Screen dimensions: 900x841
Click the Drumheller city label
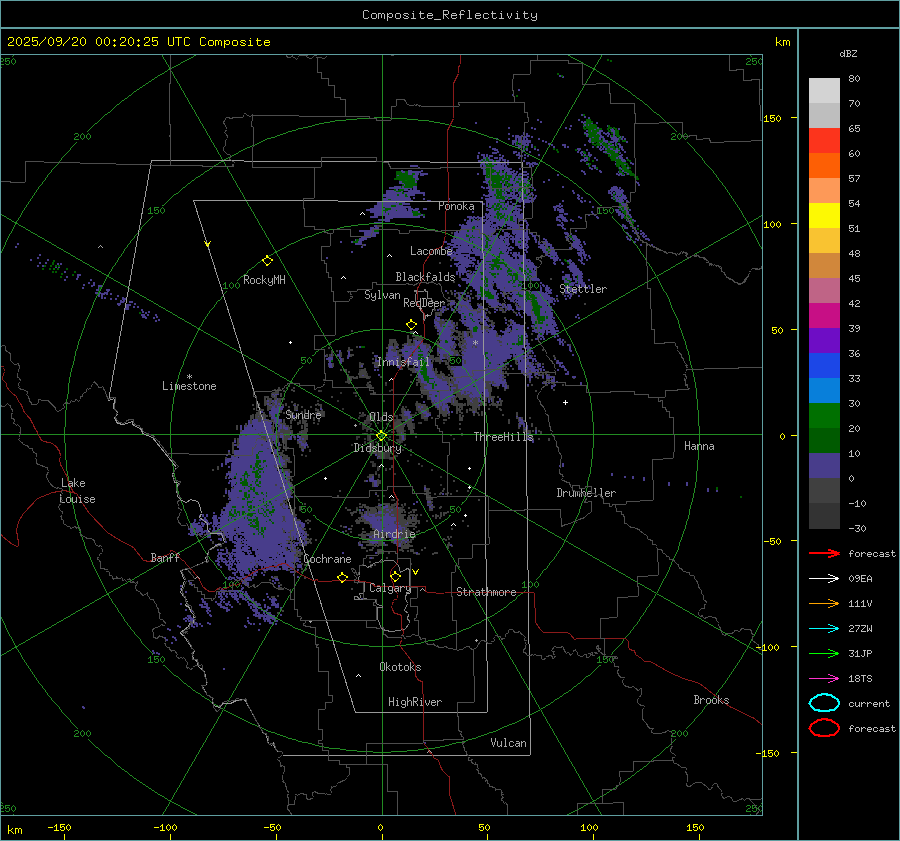(586, 493)
